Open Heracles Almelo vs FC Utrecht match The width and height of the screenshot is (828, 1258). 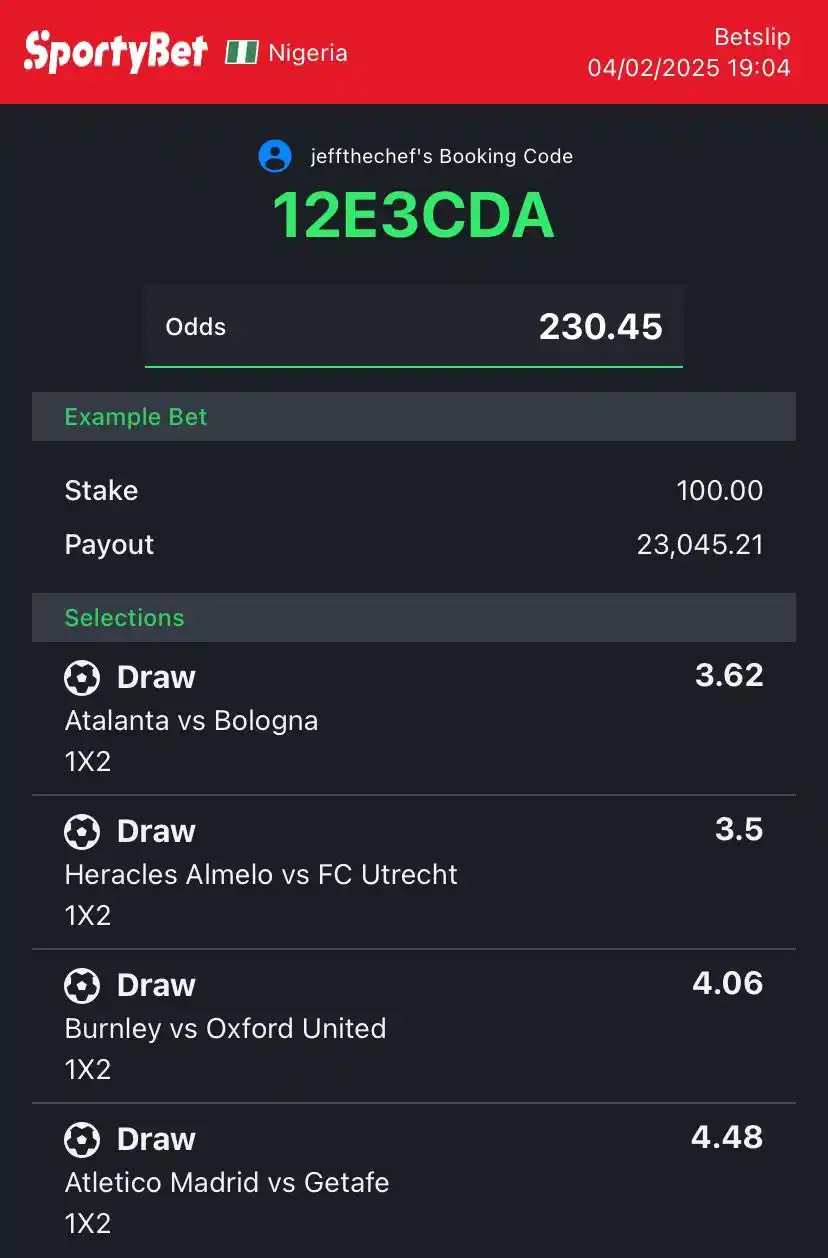(261, 875)
